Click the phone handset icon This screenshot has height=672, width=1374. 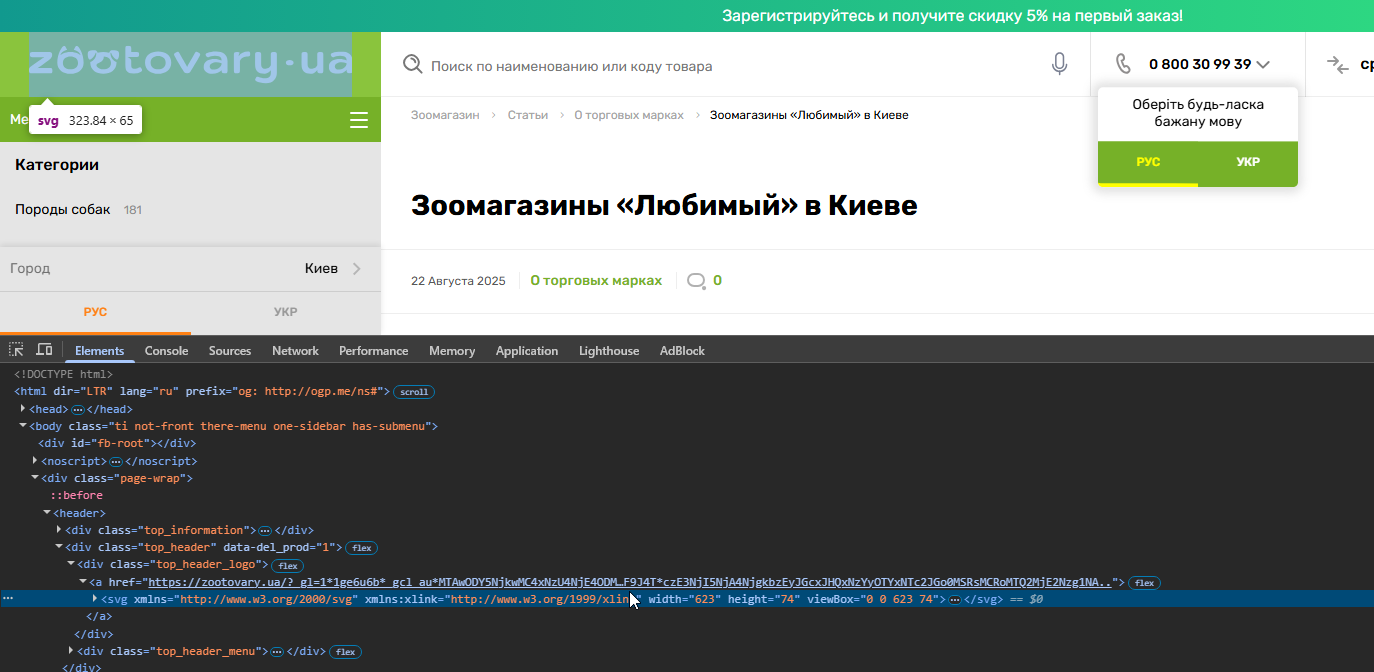(1123, 64)
